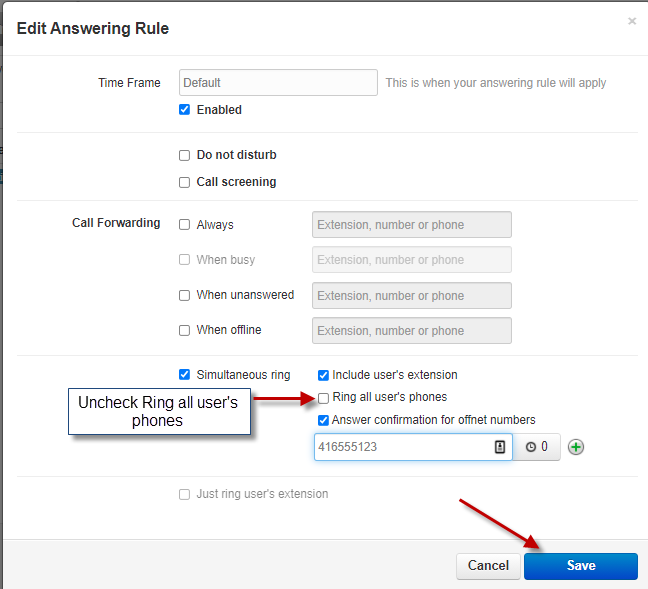Uncheck the Enabled checkbox

coord(184,110)
